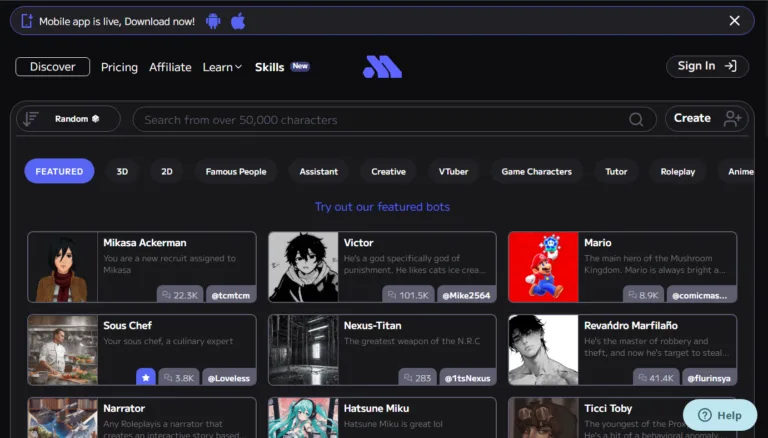Click creator tag @tcmtcm

[x=231, y=295]
